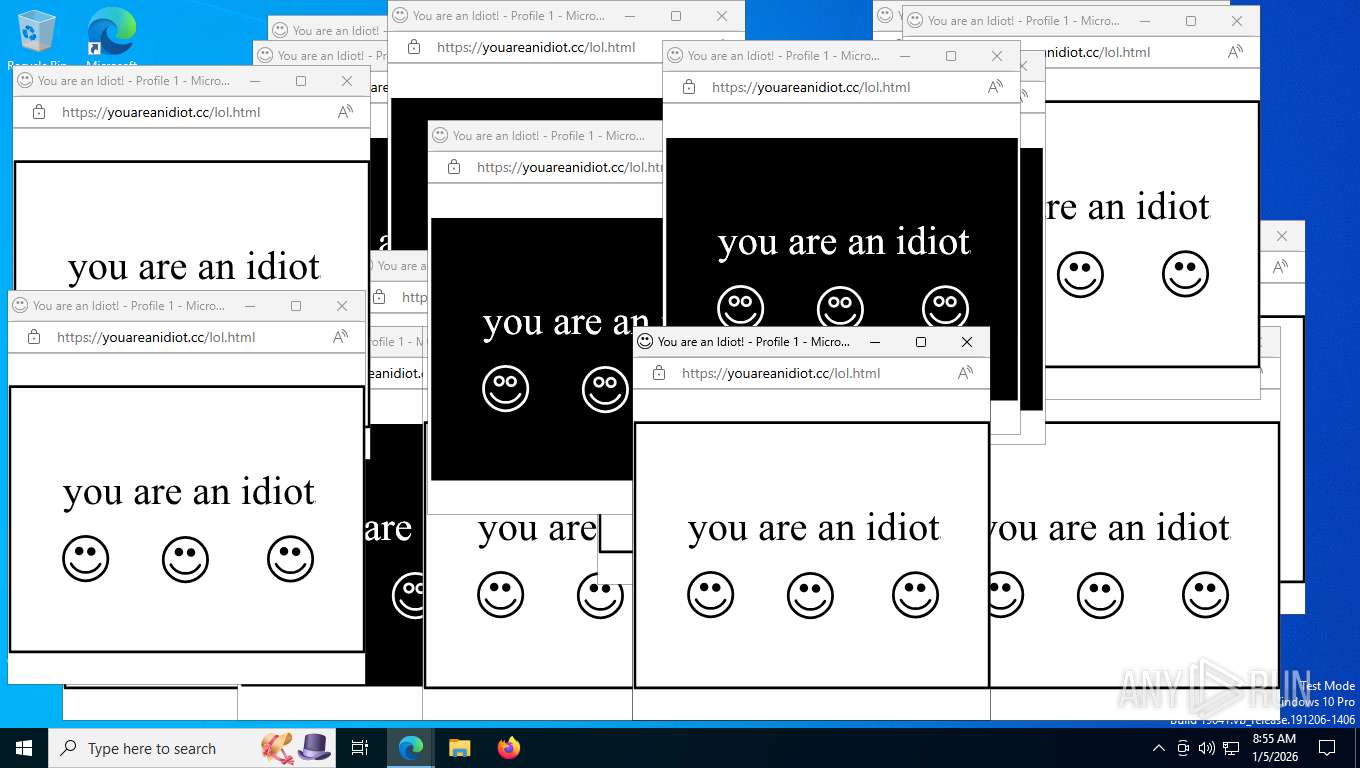
Task: Open the network status tray icon
Action: [x=1231, y=748]
